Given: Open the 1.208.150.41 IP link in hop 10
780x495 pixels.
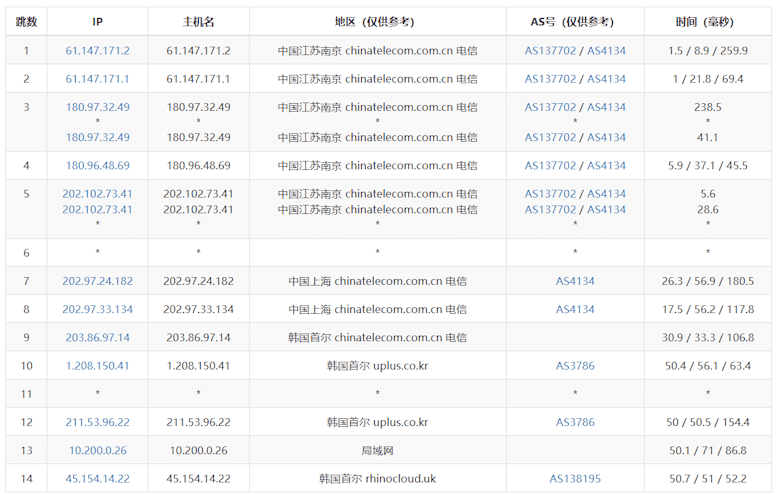Looking at the screenshot, I should (x=97, y=365).
